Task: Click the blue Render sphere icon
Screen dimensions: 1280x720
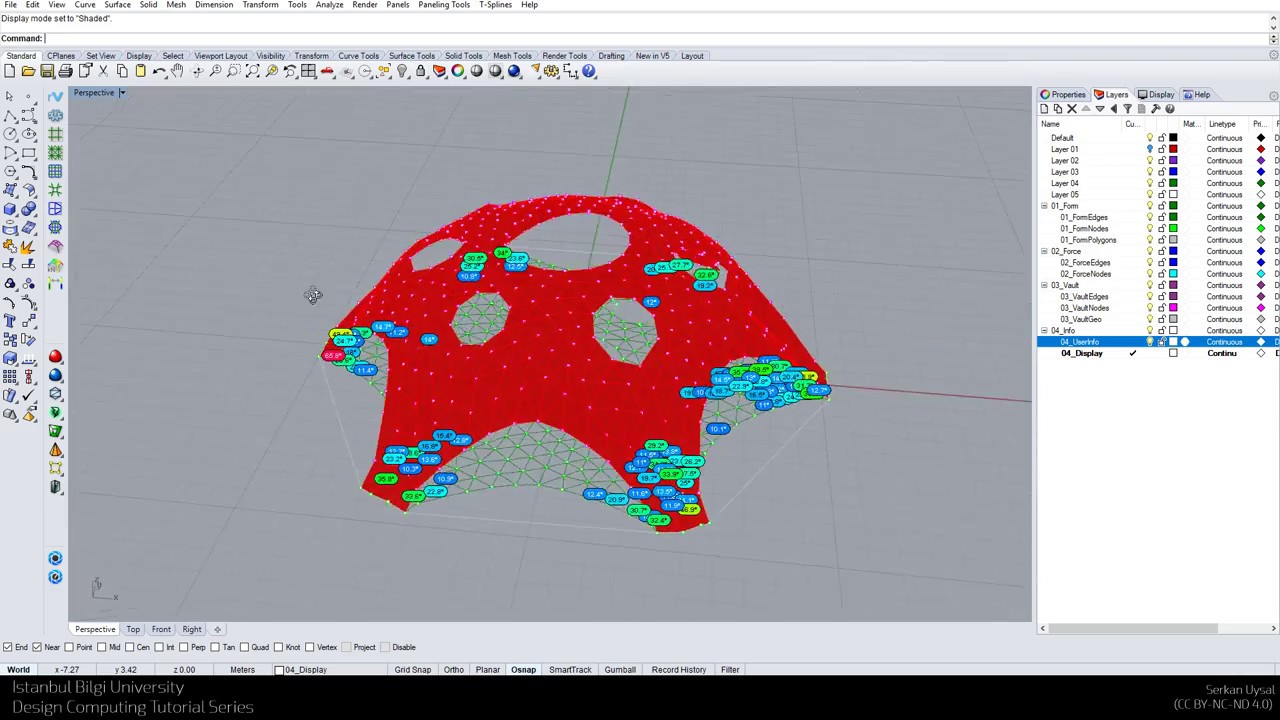Action: (514, 71)
